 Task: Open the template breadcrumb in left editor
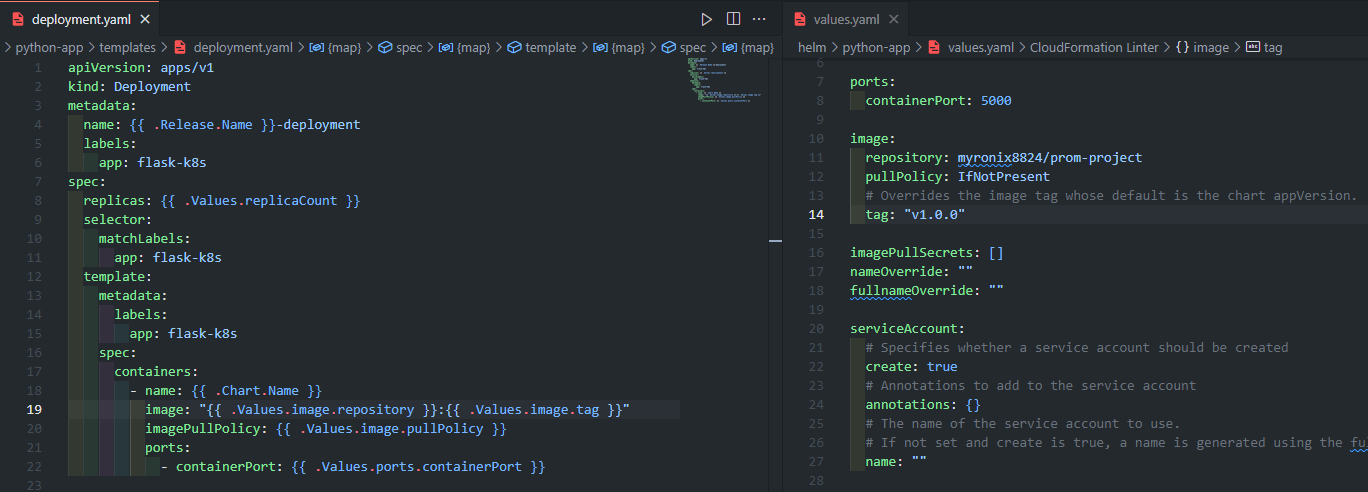pos(550,47)
